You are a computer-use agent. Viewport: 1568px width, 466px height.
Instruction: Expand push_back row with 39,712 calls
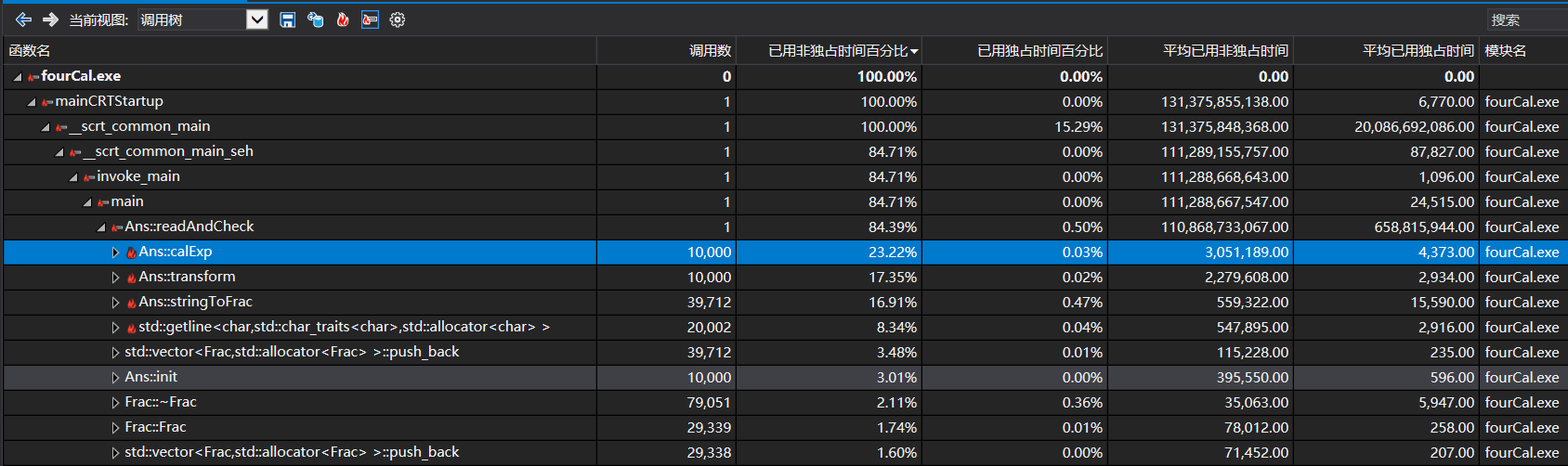tap(115, 353)
